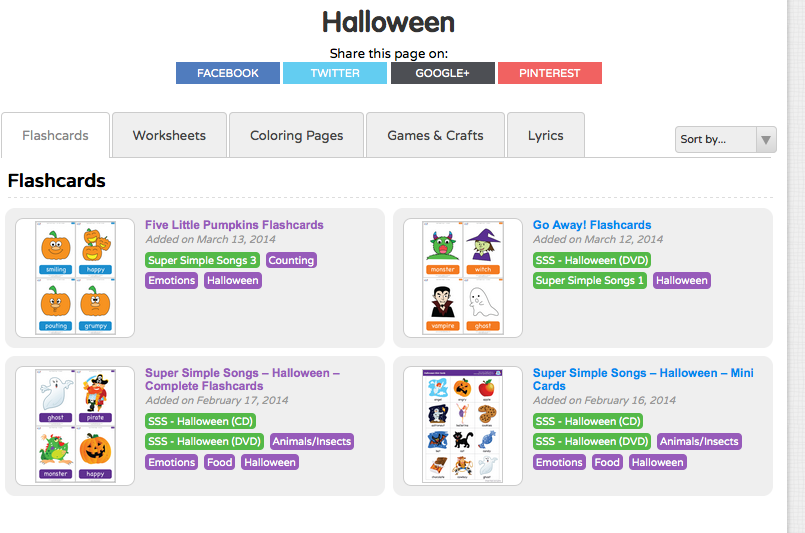Viewport: 805px width, 533px height.
Task: Share page on Facebook
Action: (227, 73)
